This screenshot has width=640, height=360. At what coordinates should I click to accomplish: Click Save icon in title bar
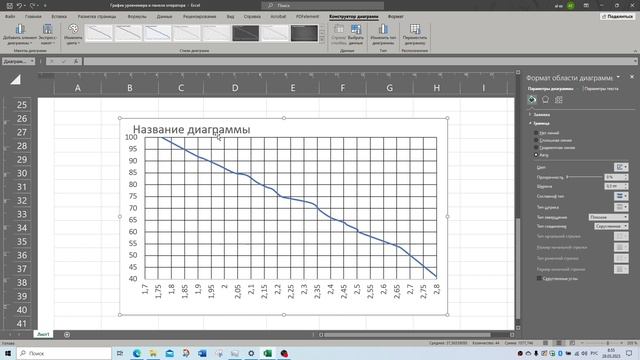pyautogui.click(x=10, y=6)
